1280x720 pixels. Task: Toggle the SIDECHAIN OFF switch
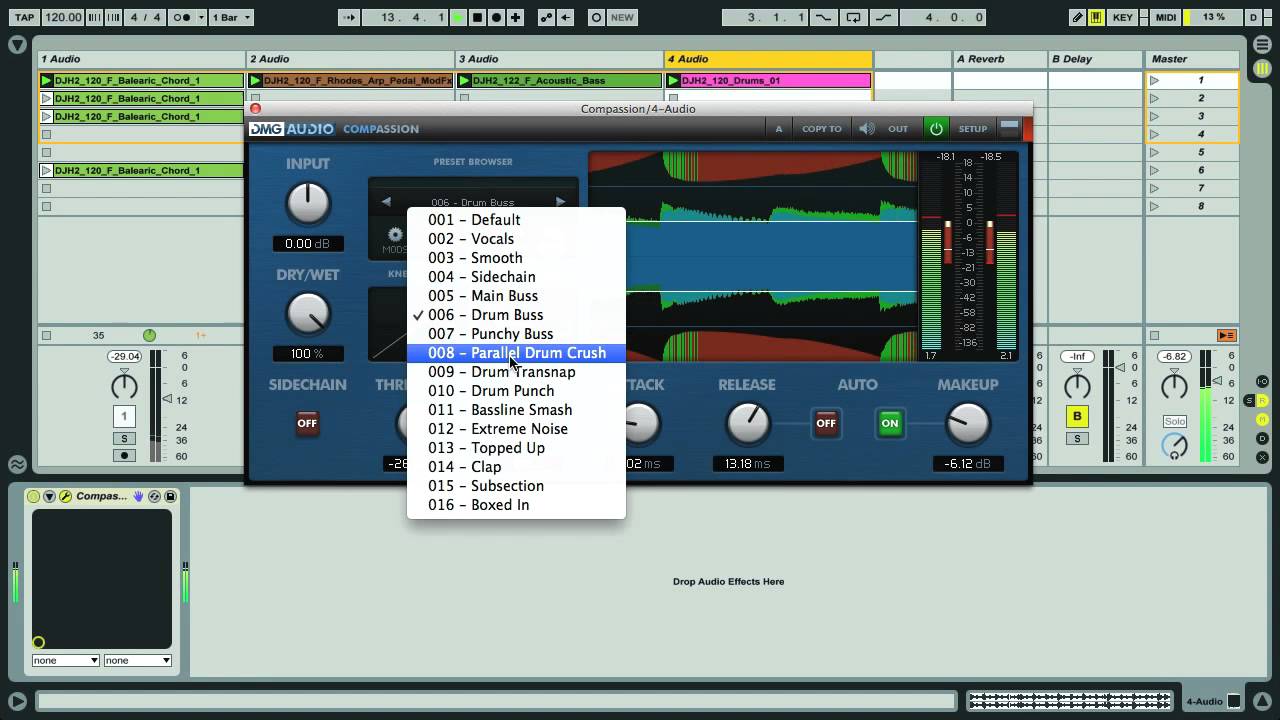coord(307,423)
